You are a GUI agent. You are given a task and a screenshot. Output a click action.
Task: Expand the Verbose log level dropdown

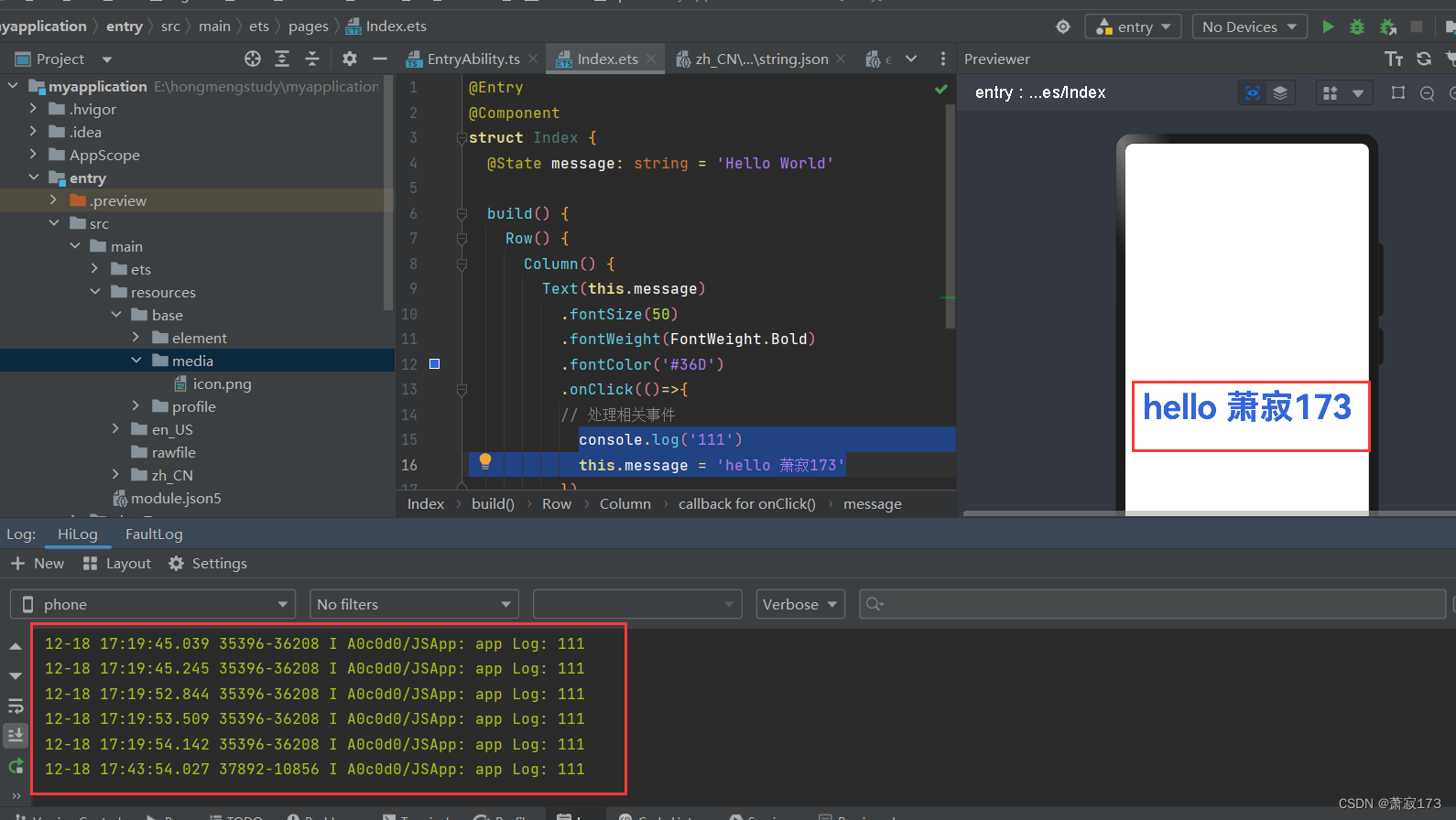click(800, 604)
